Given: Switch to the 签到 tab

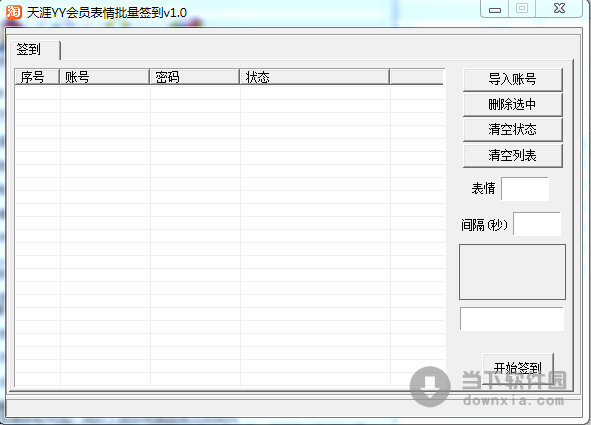Looking at the screenshot, I should coord(35,49).
